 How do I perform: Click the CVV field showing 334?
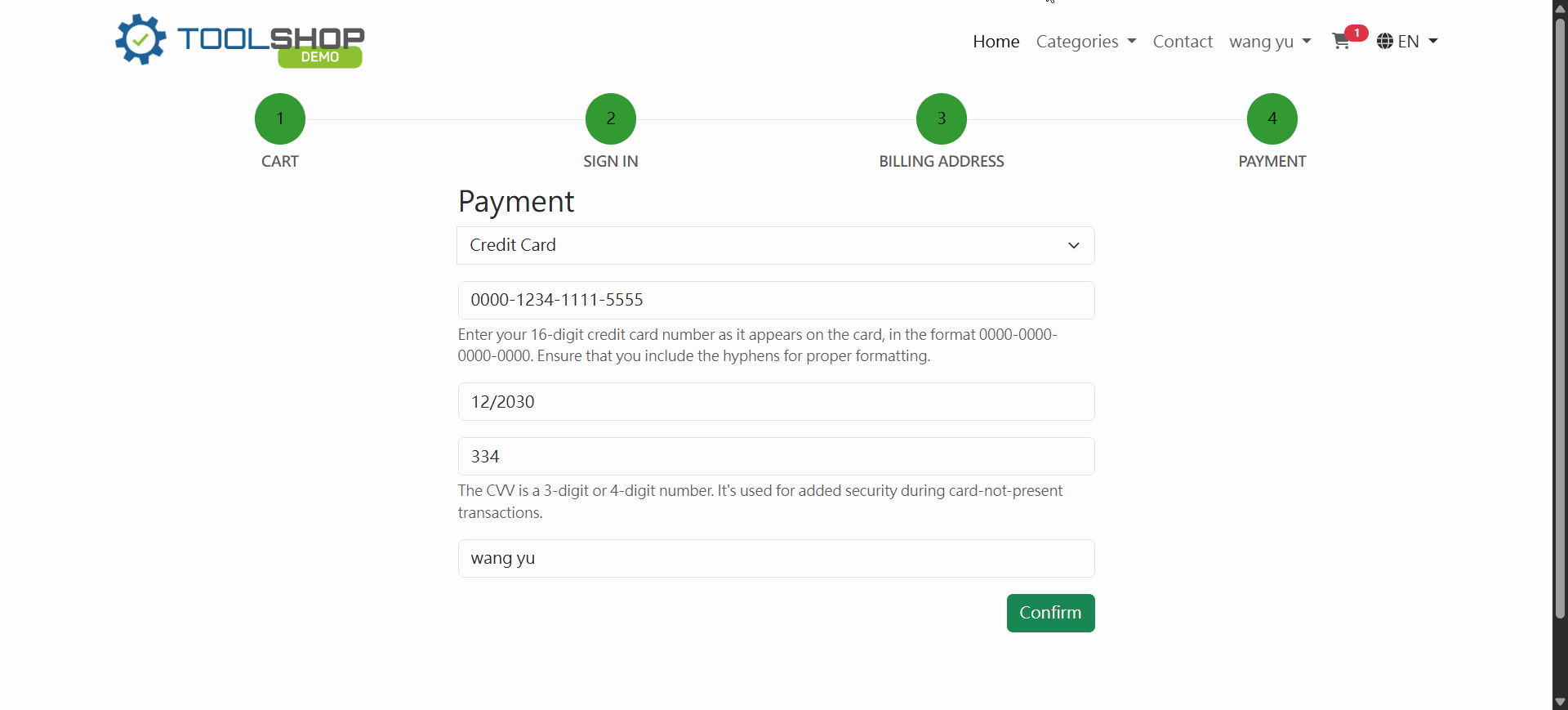[x=775, y=457]
